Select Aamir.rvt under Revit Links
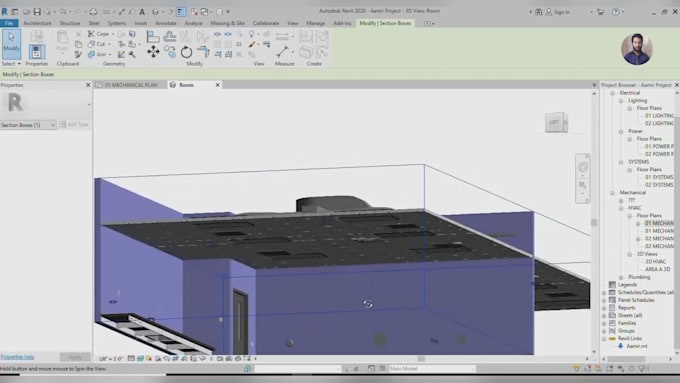Image resolution: width=680 pixels, height=383 pixels. pos(637,346)
